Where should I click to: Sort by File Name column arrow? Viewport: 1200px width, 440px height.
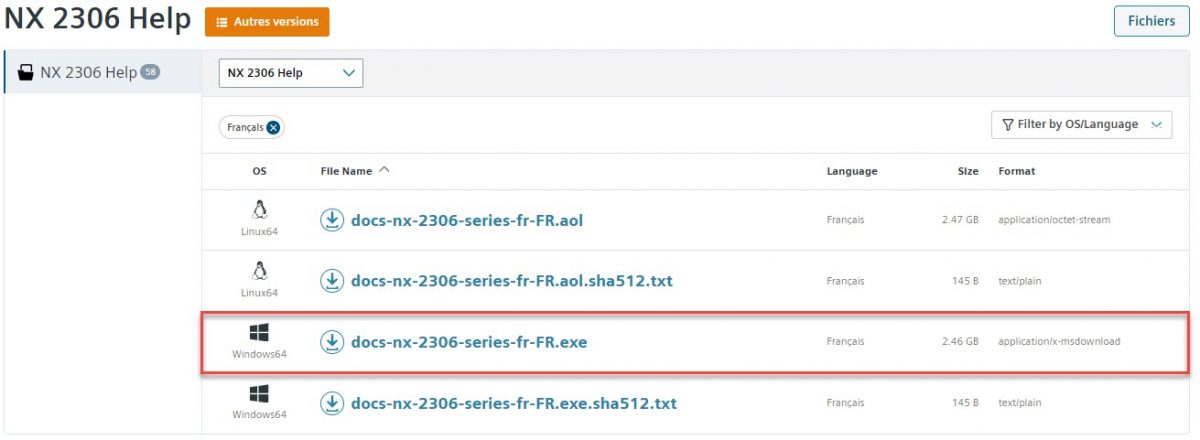pos(385,171)
